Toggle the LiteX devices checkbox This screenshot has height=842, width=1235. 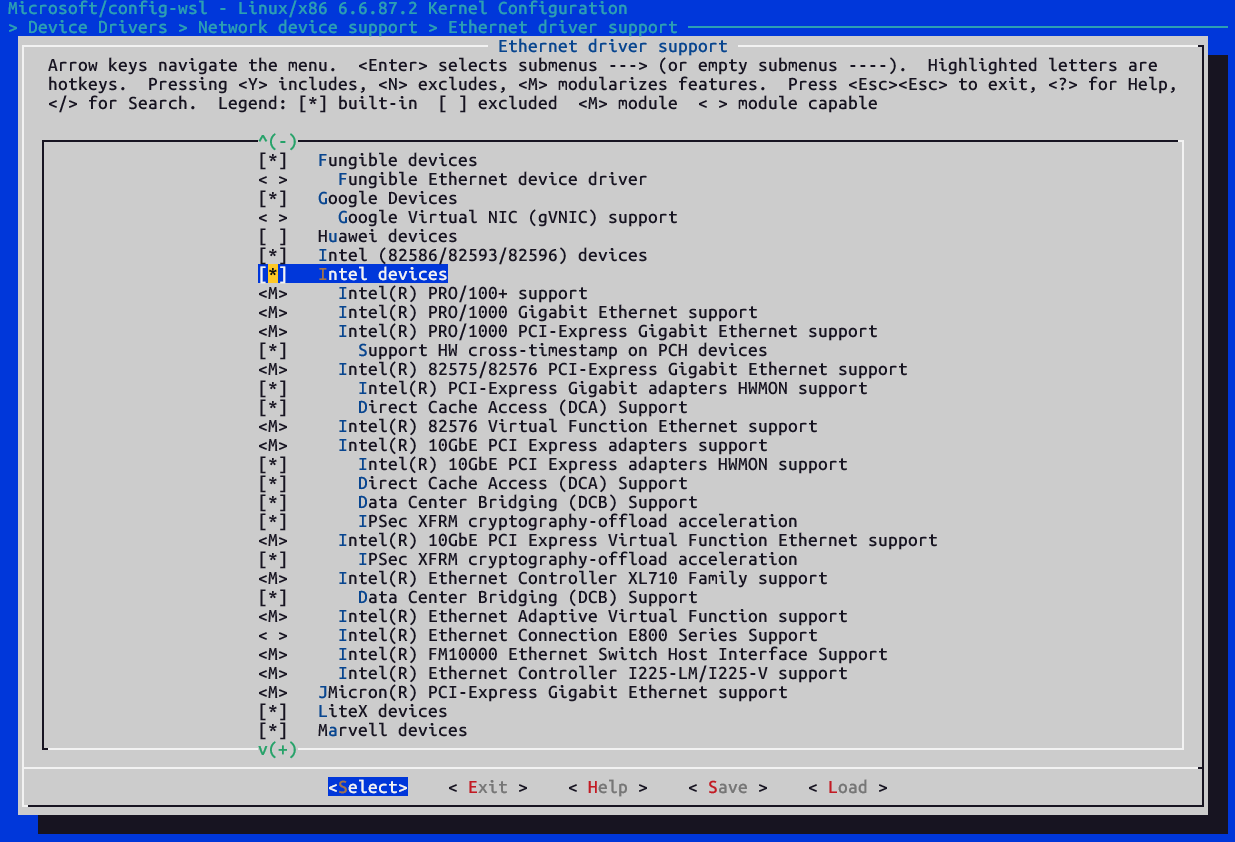[x=273, y=711]
